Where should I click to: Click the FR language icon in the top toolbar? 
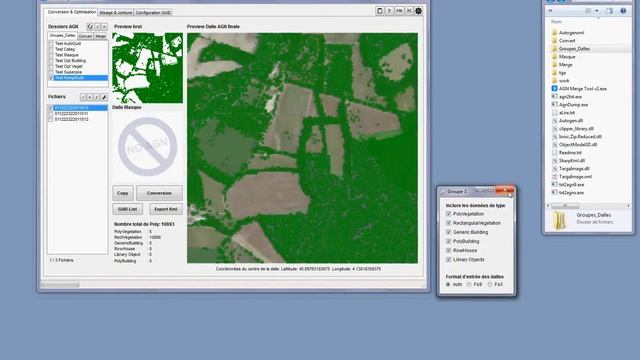pyautogui.click(x=399, y=11)
